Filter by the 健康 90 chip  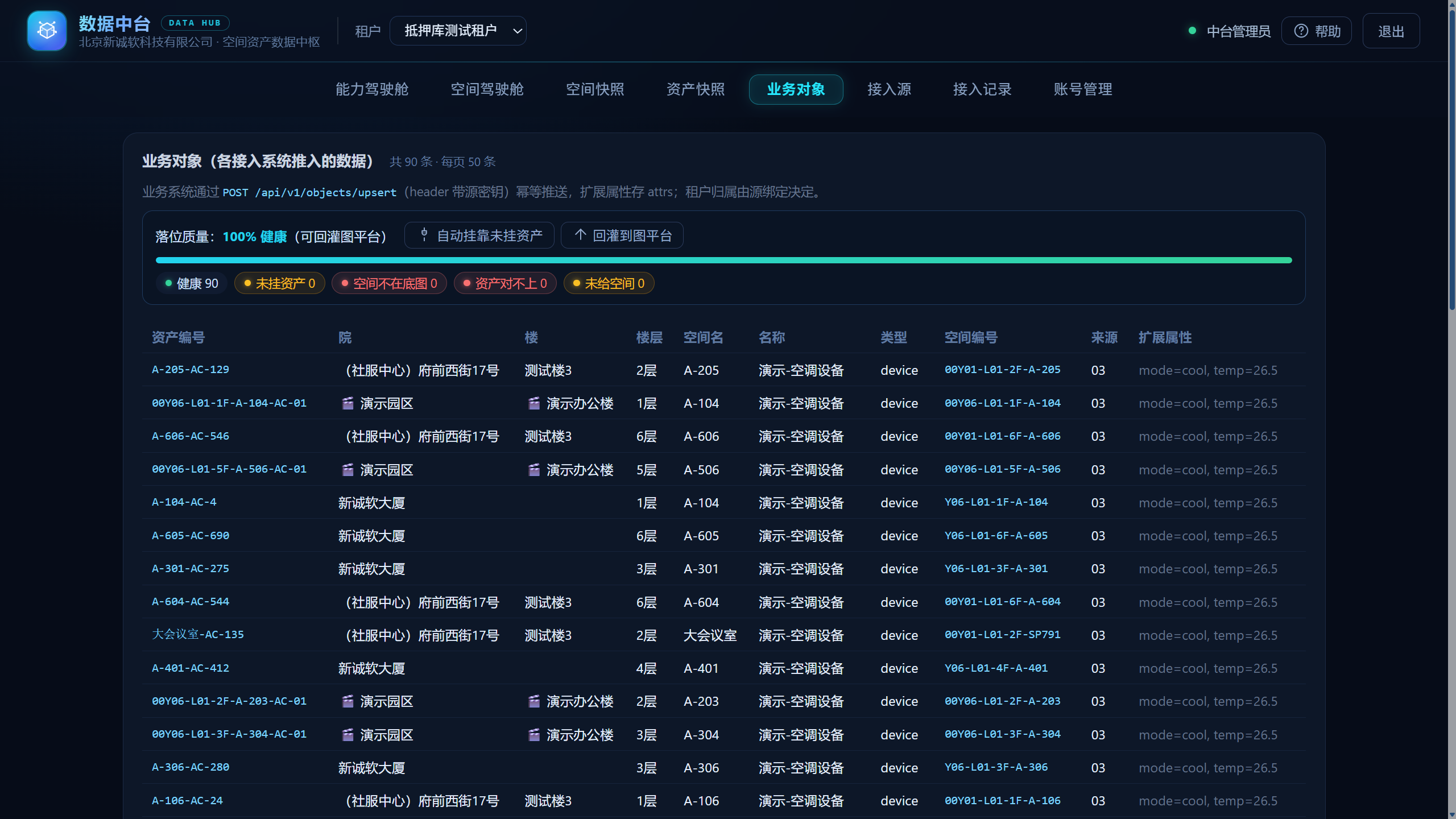(191, 283)
